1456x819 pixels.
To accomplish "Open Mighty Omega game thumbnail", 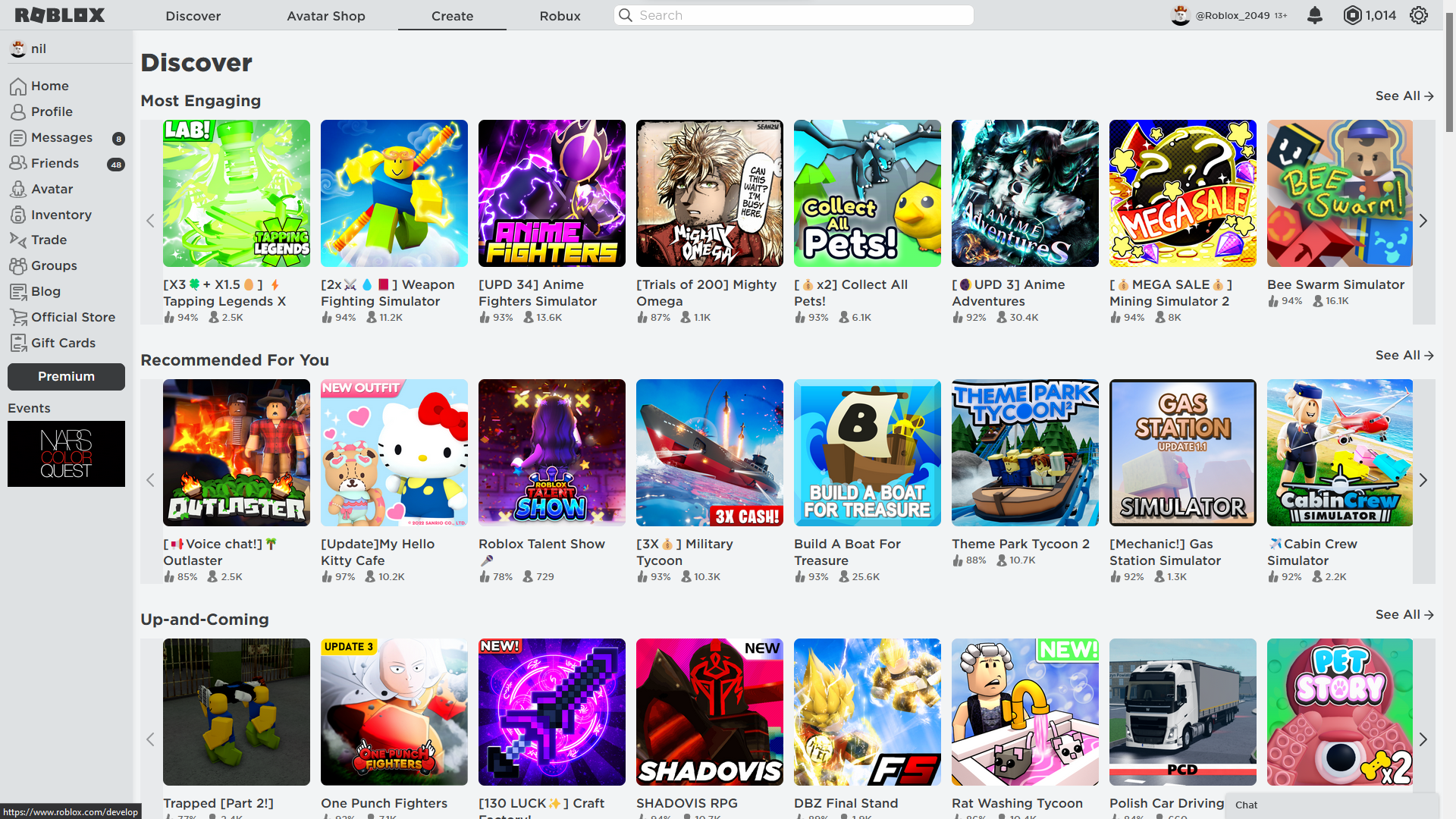I will point(710,193).
